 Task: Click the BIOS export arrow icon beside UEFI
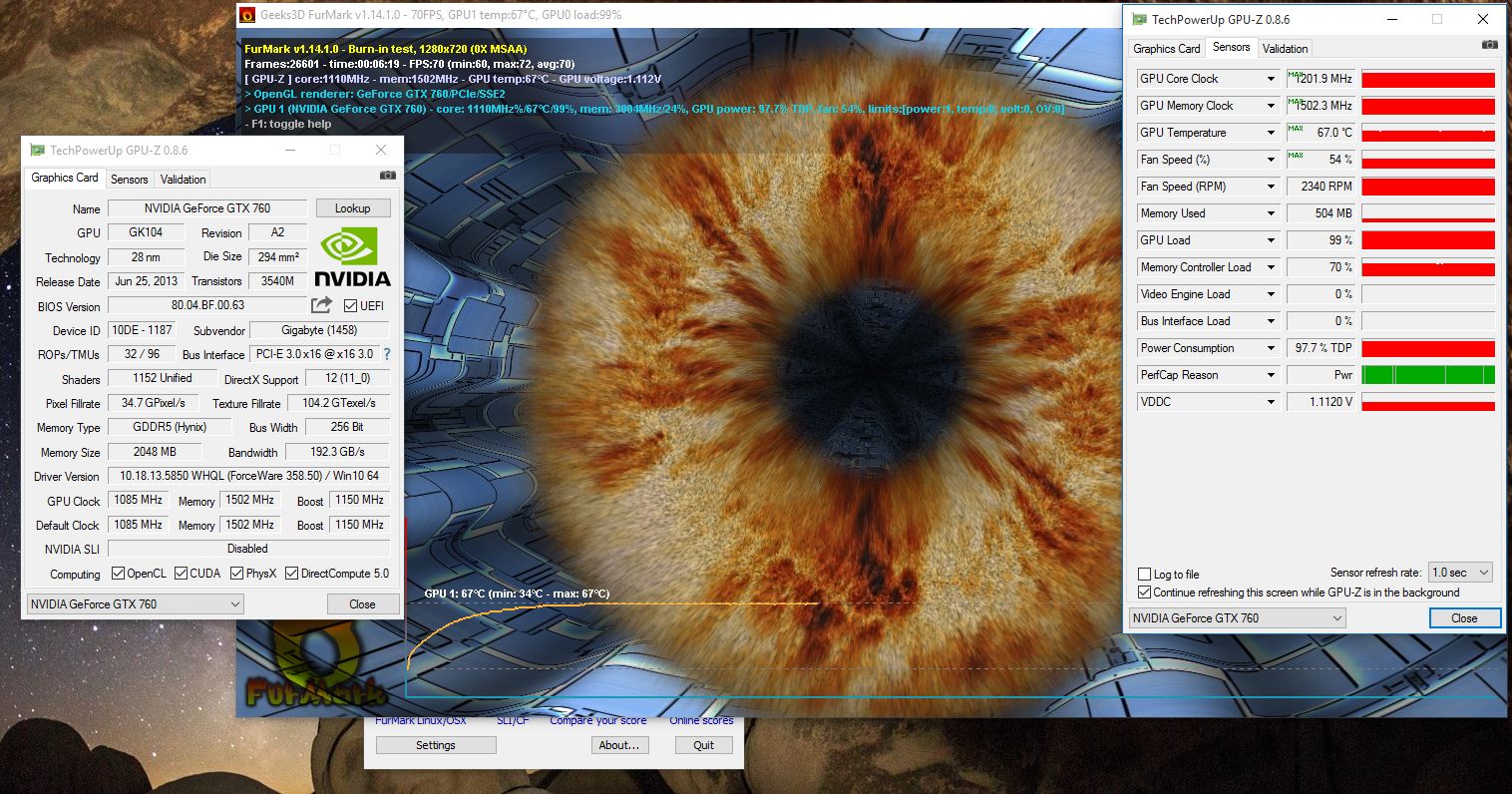321,305
